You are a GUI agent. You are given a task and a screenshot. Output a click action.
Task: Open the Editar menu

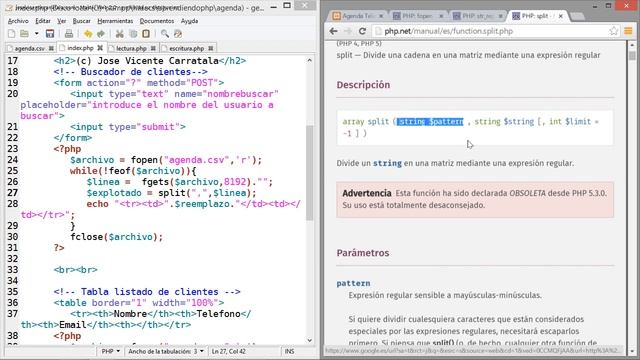click(x=43, y=21)
